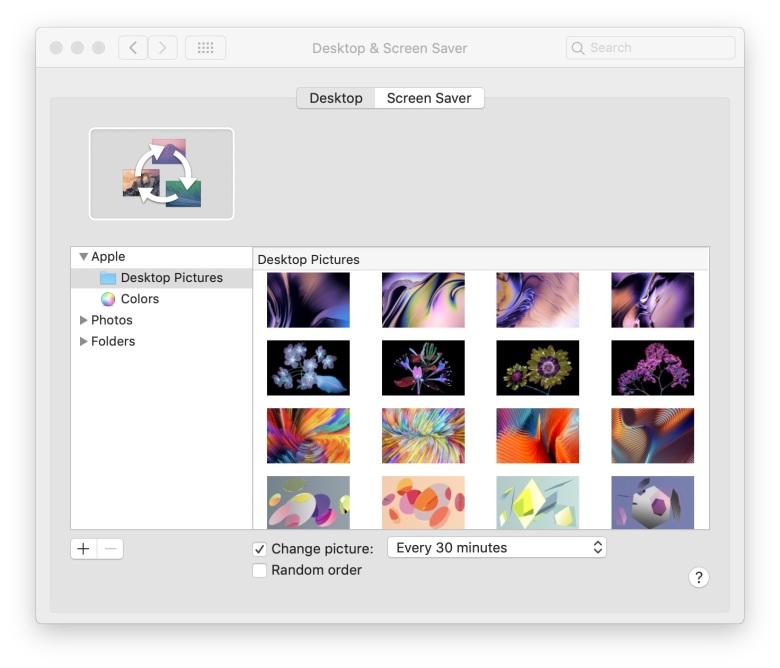Select the Colors wheel icon in sidebar
Image resolution: width=780 pixels, height=668 pixels.
(108, 299)
